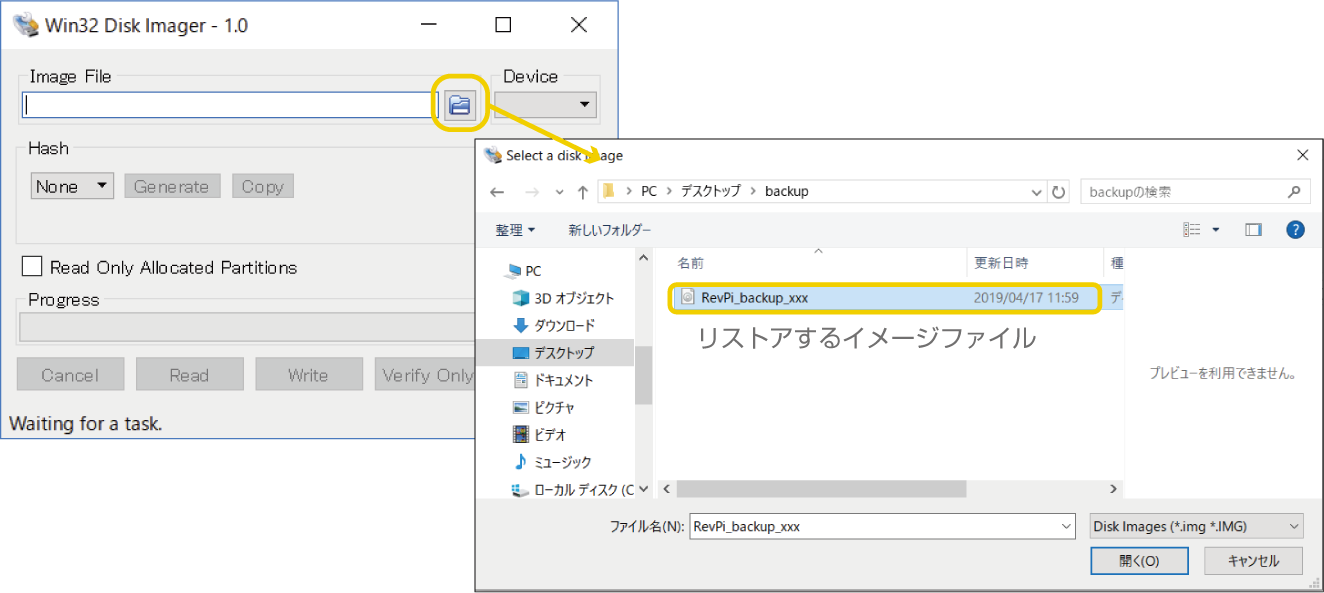This screenshot has height=593, width=1324.
Task: Click デスクトップ in the address breadcrumb
Action: [x=713, y=191]
